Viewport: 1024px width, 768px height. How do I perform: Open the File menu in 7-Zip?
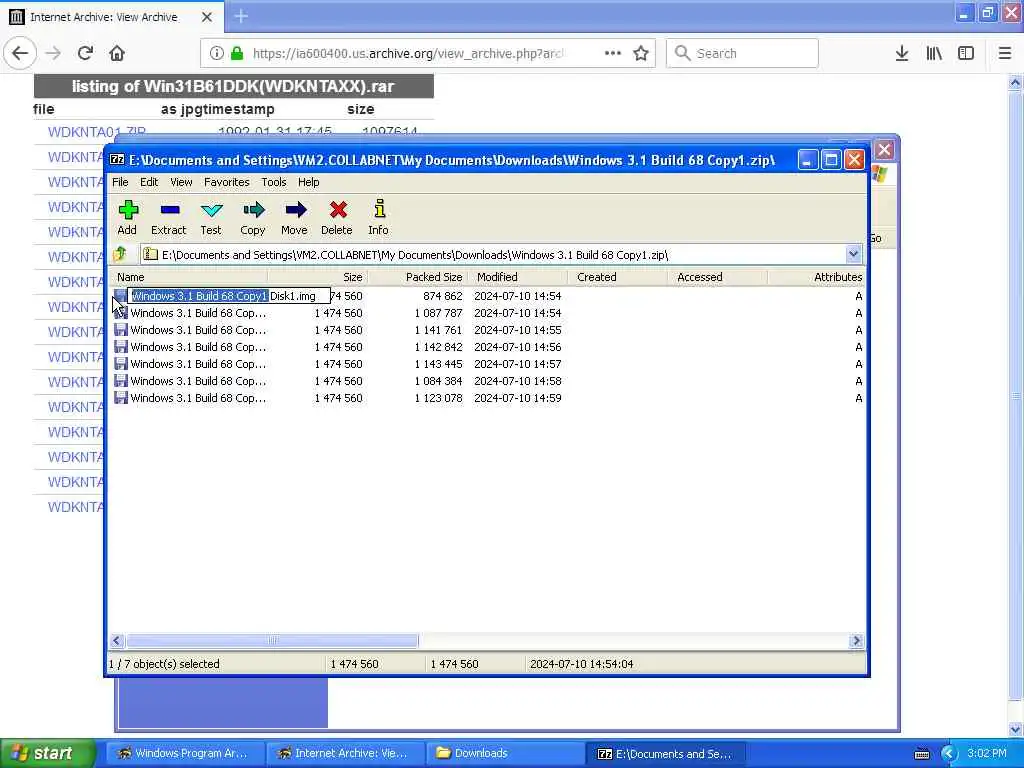click(x=120, y=182)
